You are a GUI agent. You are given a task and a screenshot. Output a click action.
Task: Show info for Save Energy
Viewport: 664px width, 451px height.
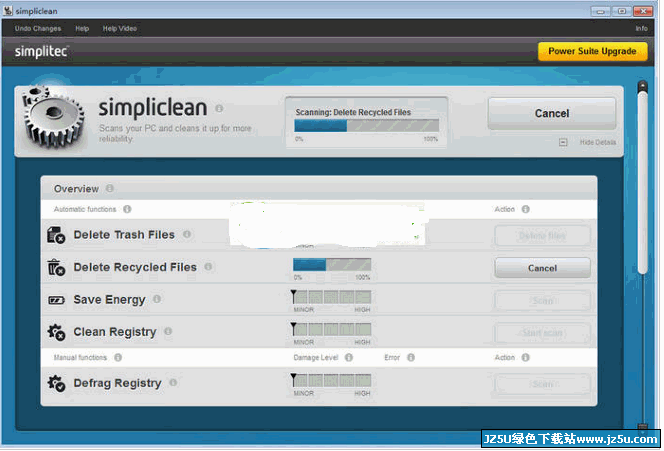(x=157, y=299)
